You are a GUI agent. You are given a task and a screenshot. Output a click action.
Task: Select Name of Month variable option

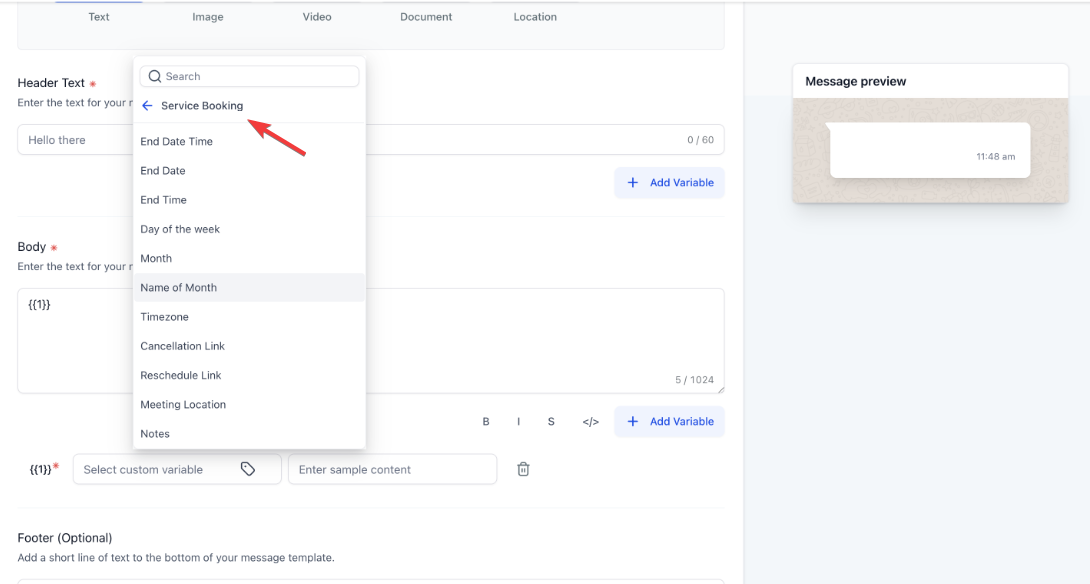[179, 288]
